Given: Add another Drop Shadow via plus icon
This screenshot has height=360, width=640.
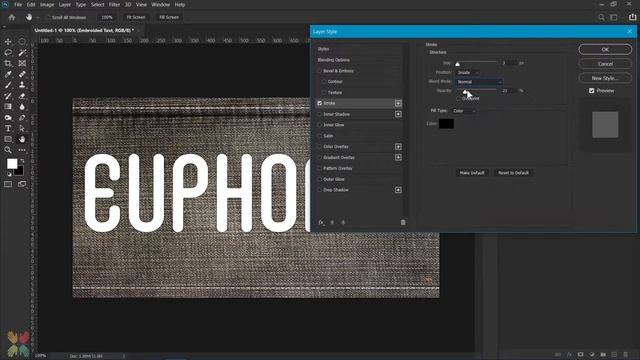Looking at the screenshot, I should tap(398, 190).
